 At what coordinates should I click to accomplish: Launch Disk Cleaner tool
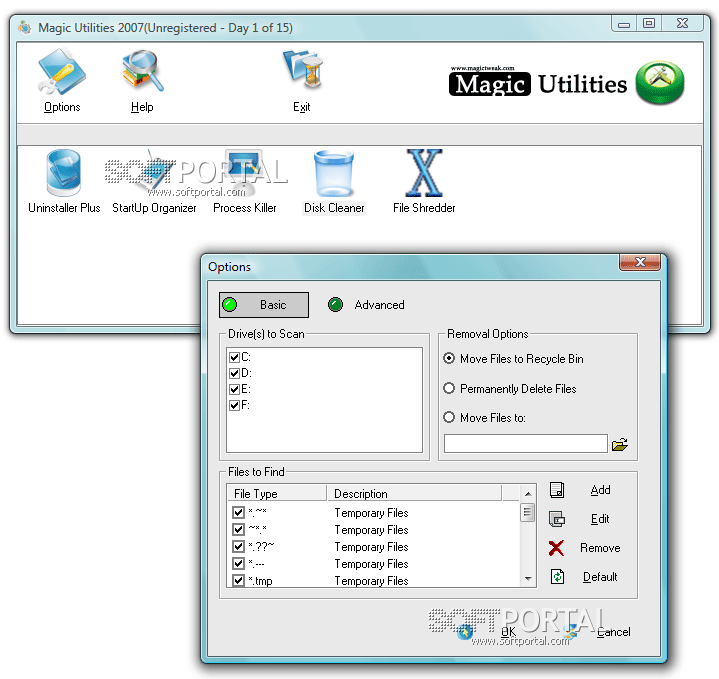pos(334,174)
